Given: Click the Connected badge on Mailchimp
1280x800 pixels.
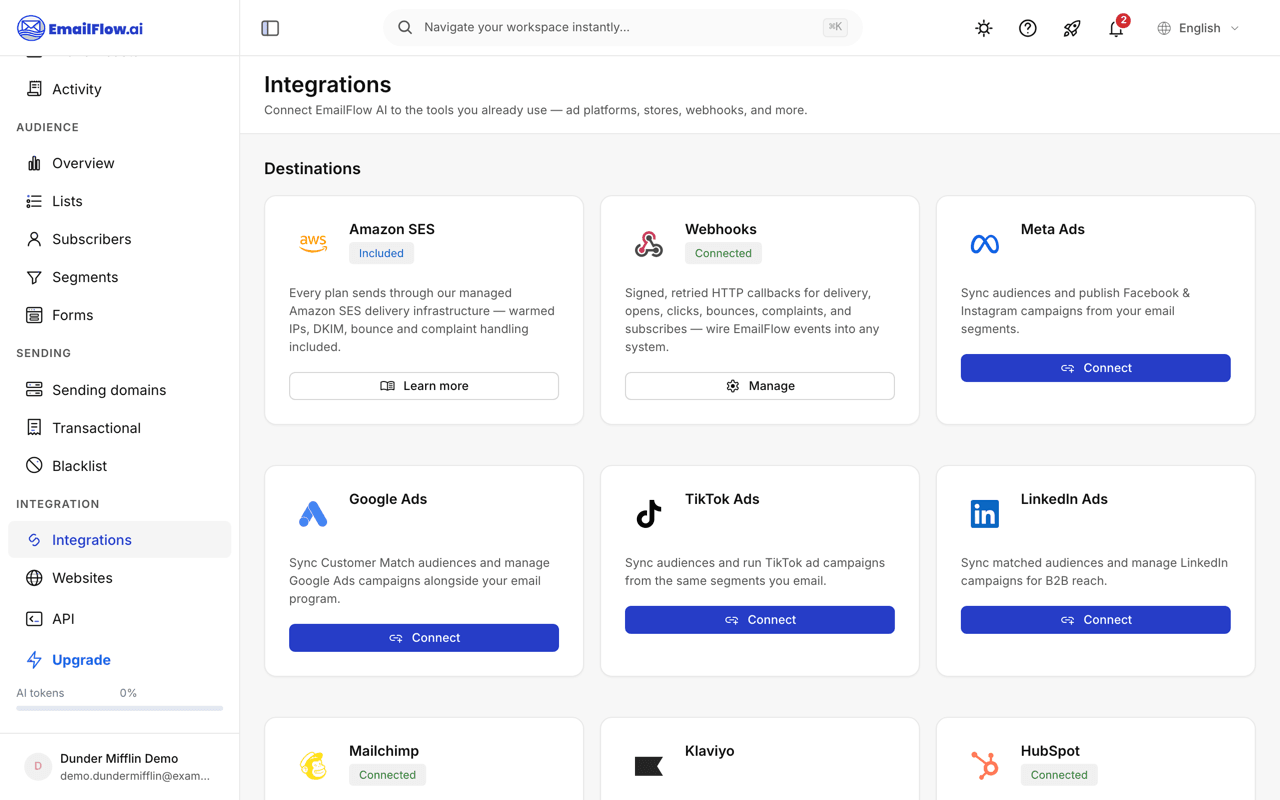Looking at the screenshot, I should pyautogui.click(x=387, y=775).
